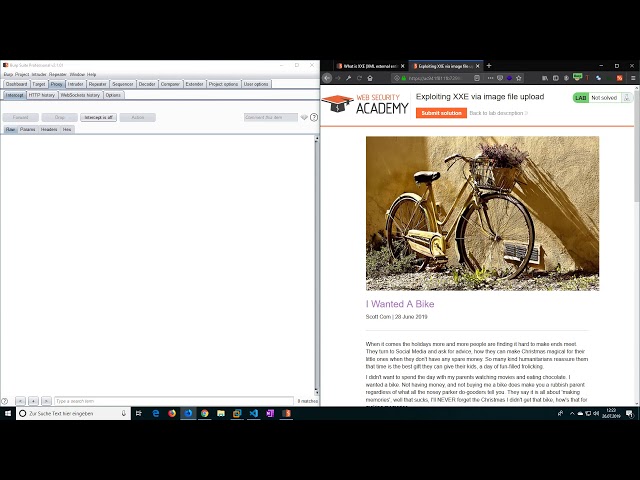Open the Project options tab
This screenshot has height=480, width=640.
[x=223, y=84]
